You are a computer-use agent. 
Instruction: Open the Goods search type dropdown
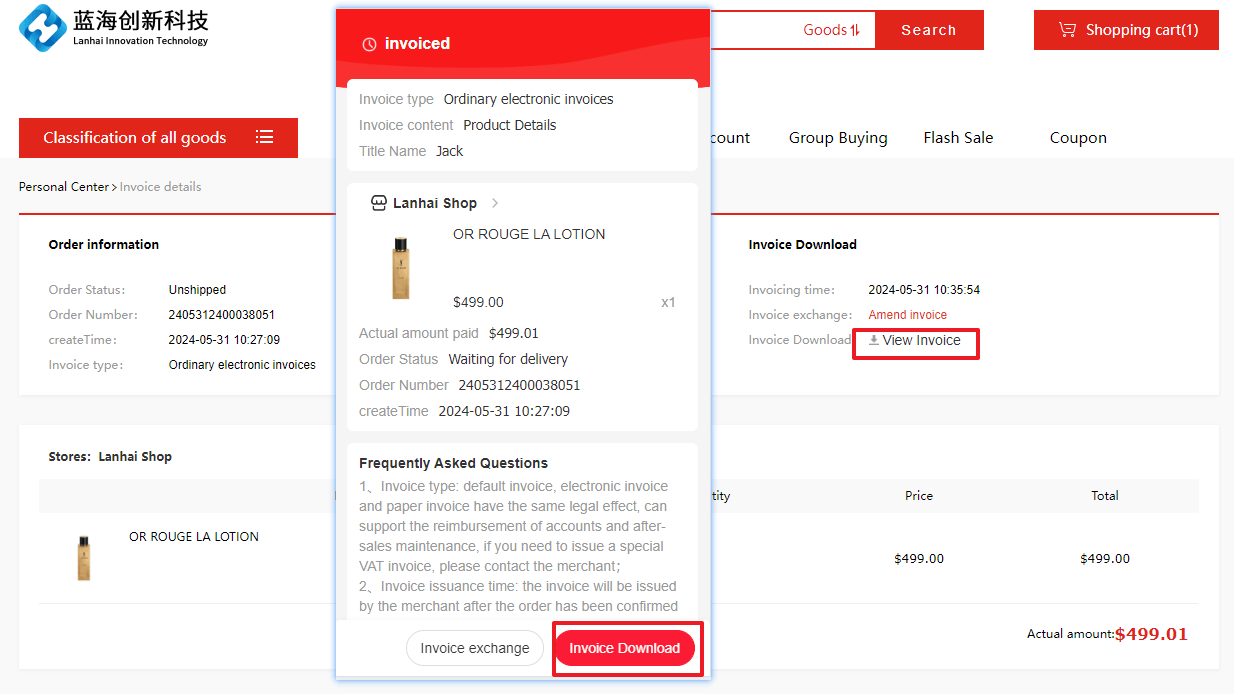pyautogui.click(x=832, y=30)
